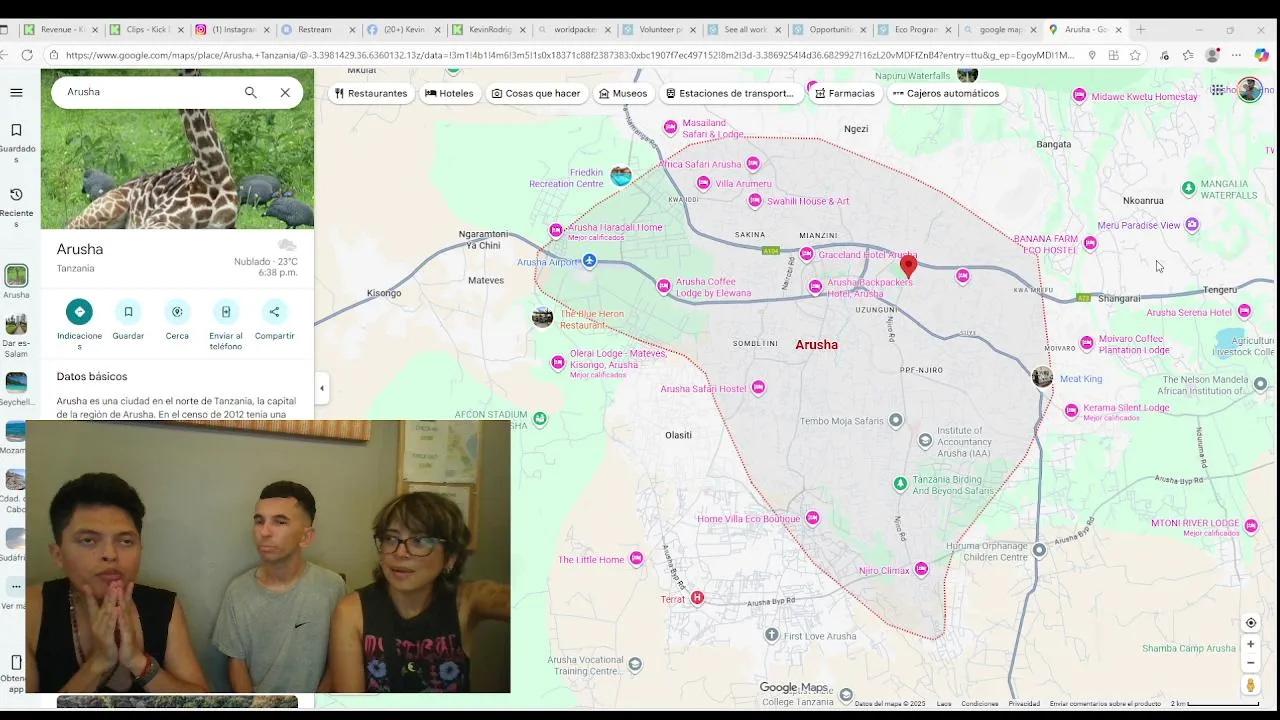Click the Arusha search input field
Image resolution: width=1280 pixels, height=720 pixels.
(x=150, y=92)
